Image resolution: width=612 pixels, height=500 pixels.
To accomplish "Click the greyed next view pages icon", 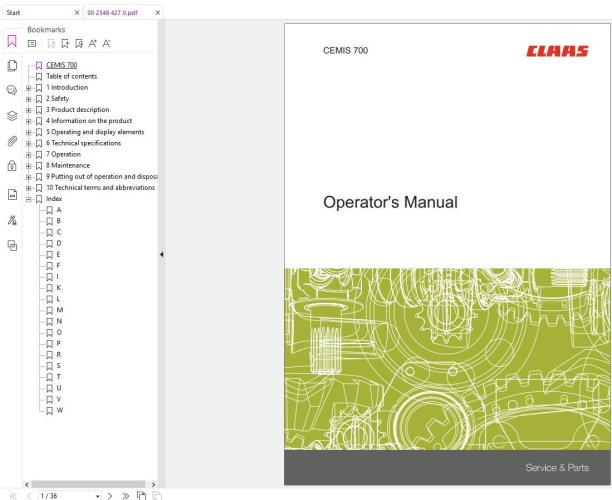I will pos(157,496).
